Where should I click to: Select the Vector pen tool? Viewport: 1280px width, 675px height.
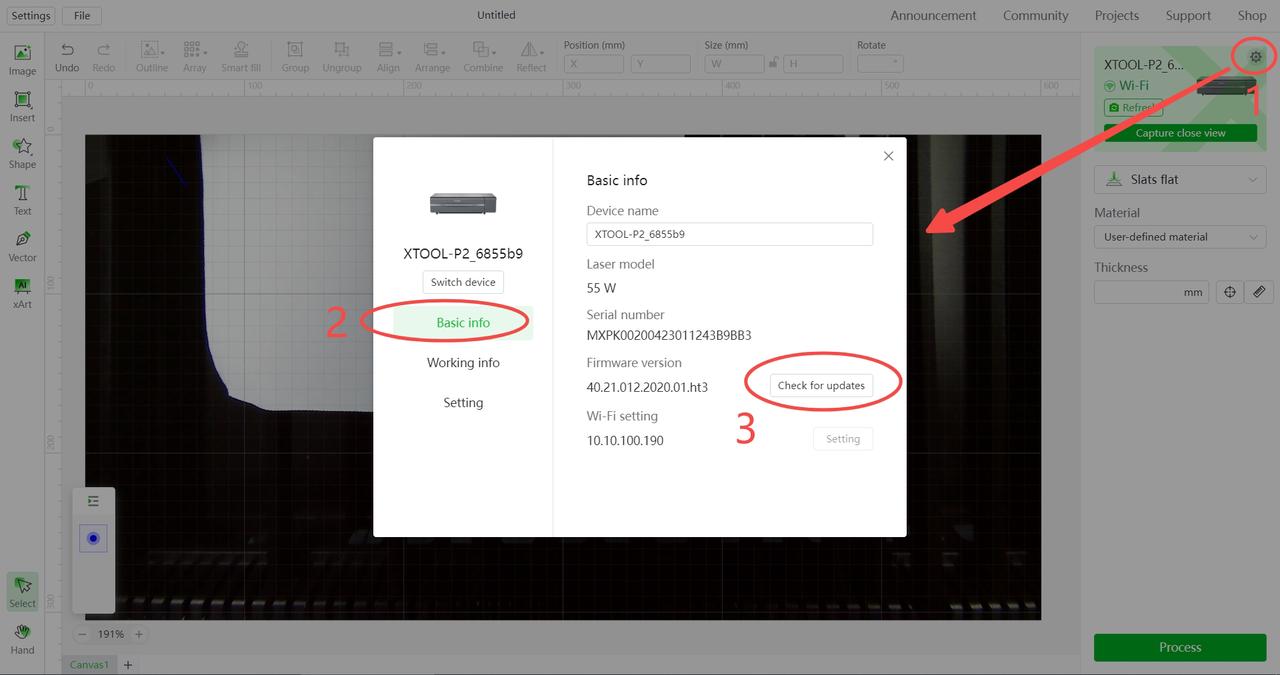(x=22, y=245)
